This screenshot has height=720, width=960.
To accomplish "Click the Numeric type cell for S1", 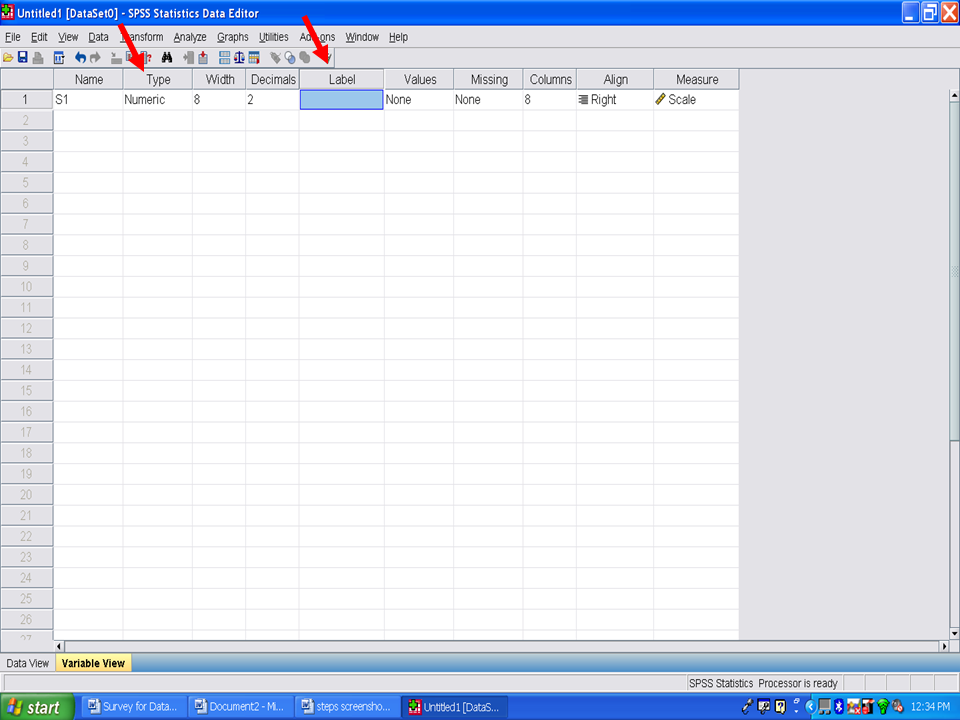I will (x=157, y=100).
